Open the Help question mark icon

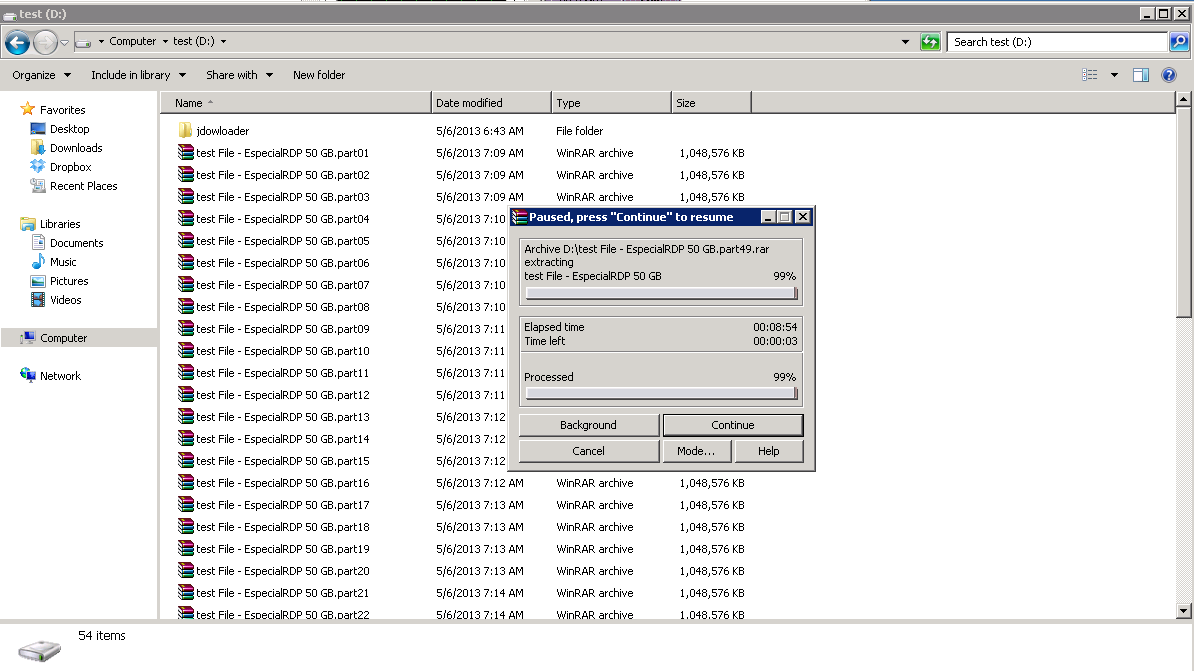1168,75
